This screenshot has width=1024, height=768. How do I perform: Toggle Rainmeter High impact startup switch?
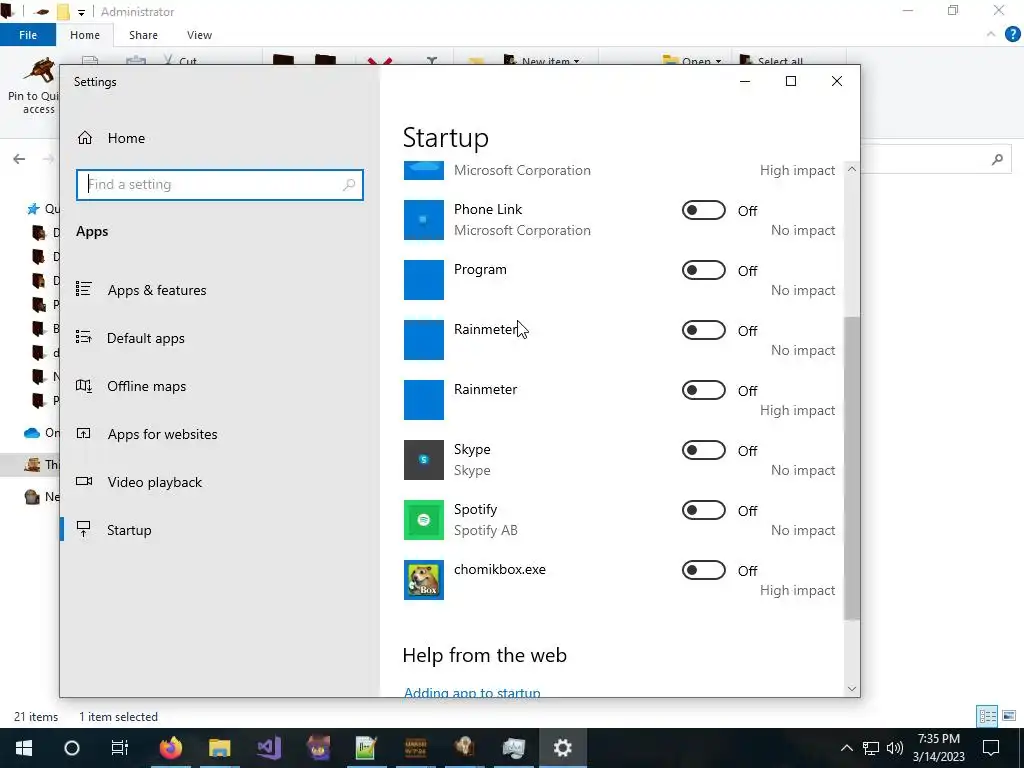coord(703,391)
